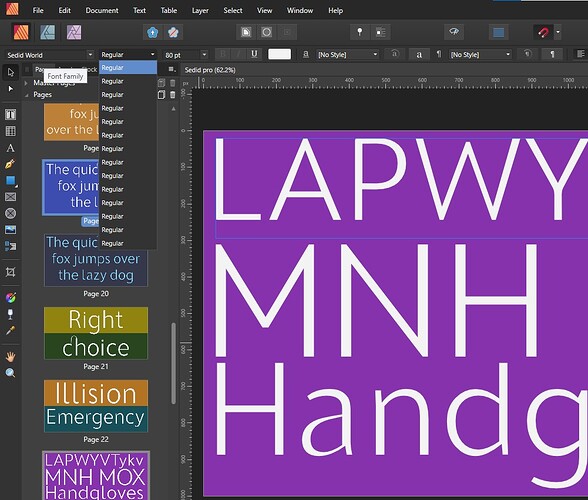Open the Document menu
Image resolution: width=588 pixels, height=500 pixels.
coord(102,11)
